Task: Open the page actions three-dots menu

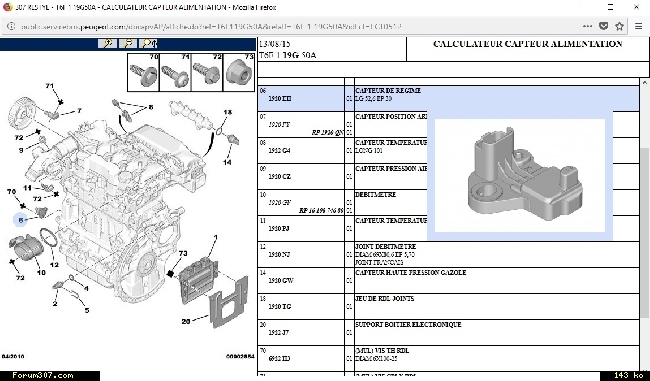Action: (587, 26)
